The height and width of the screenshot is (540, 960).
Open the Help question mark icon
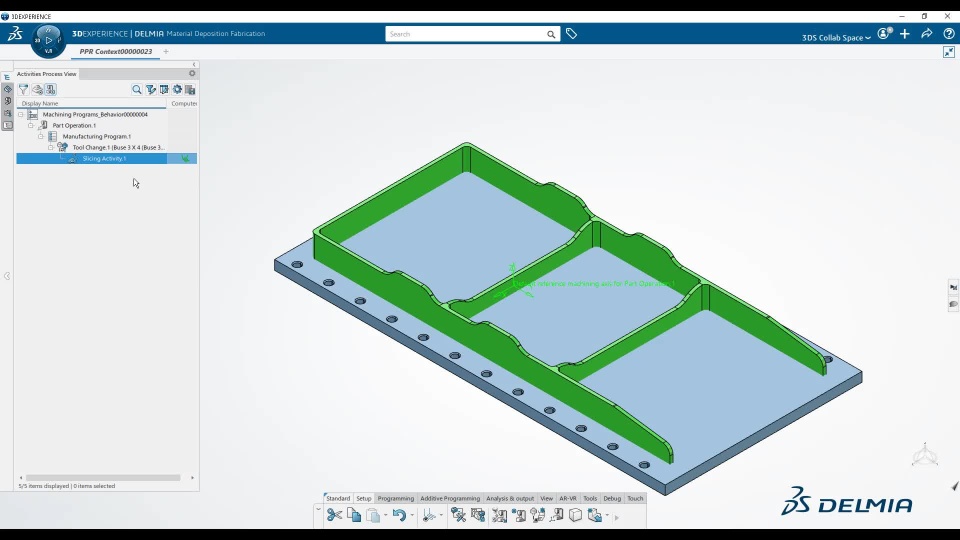tap(948, 34)
